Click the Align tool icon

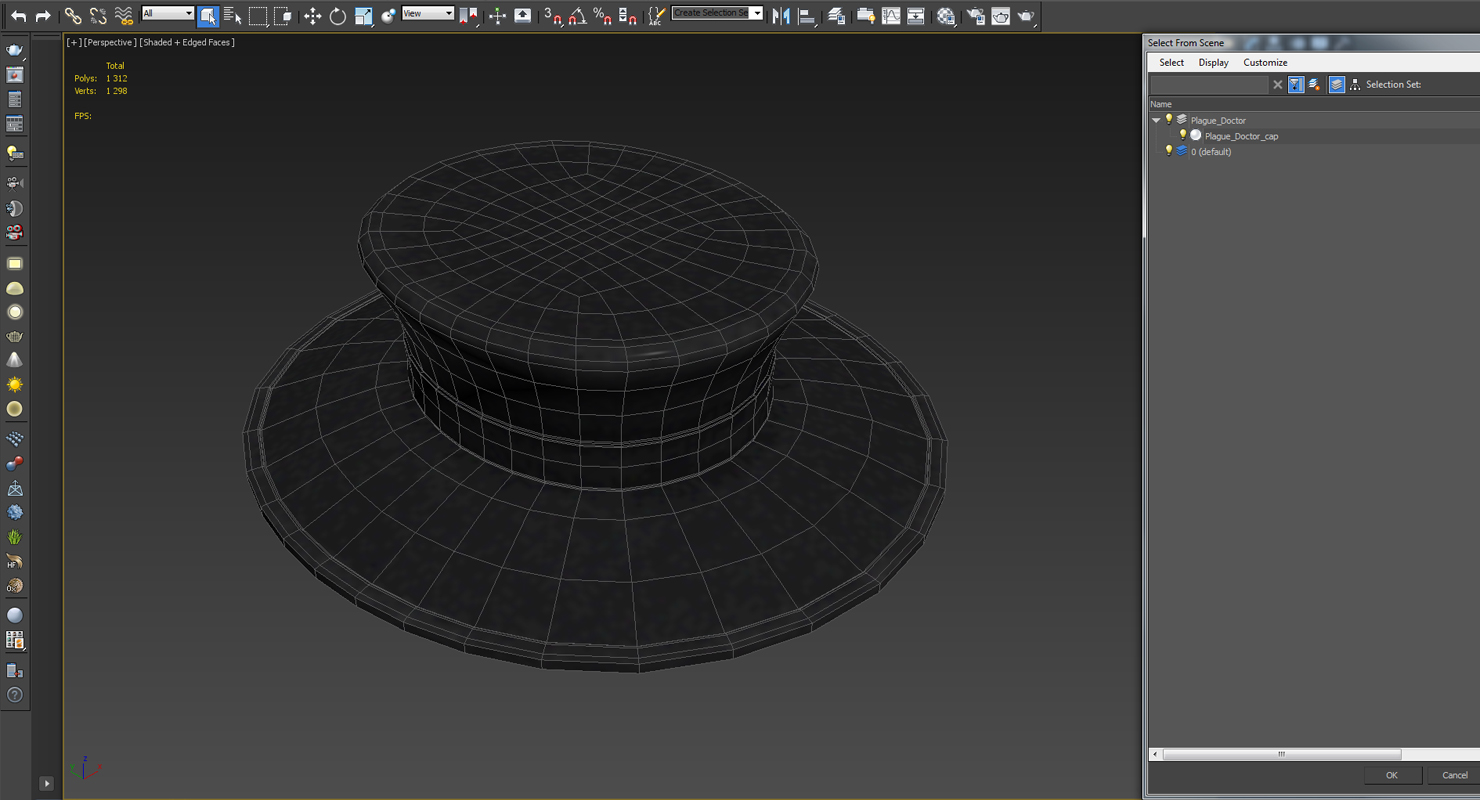(806, 16)
